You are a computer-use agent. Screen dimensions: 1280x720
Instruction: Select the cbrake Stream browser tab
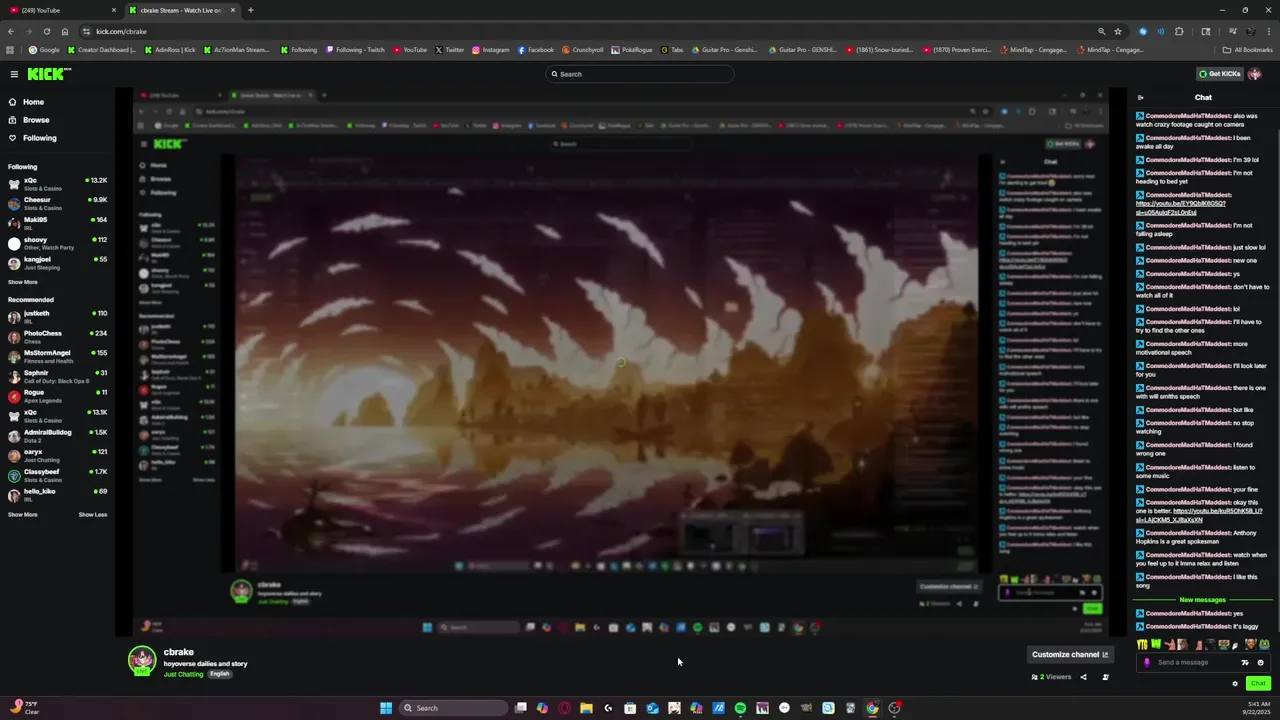[183, 10]
